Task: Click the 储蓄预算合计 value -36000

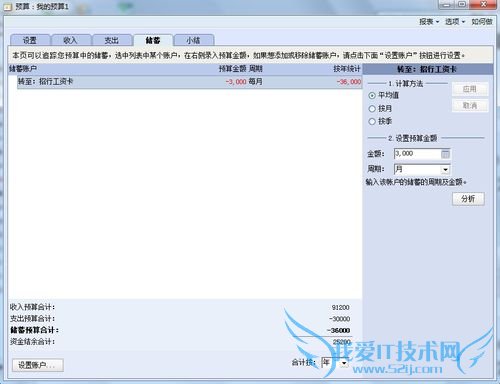Action: click(x=339, y=331)
